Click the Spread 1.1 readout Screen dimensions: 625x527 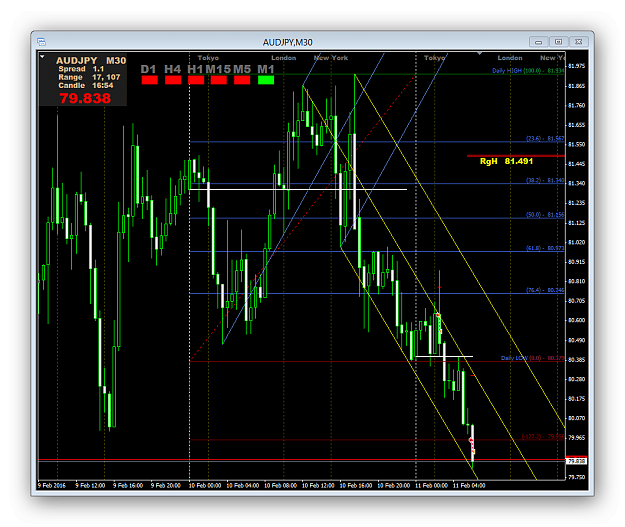81,69
